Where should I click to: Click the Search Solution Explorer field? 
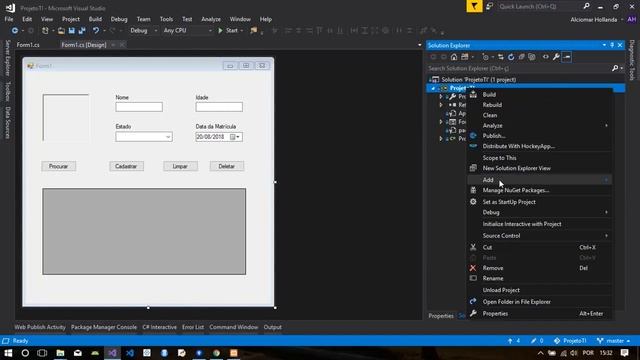tap(518, 68)
